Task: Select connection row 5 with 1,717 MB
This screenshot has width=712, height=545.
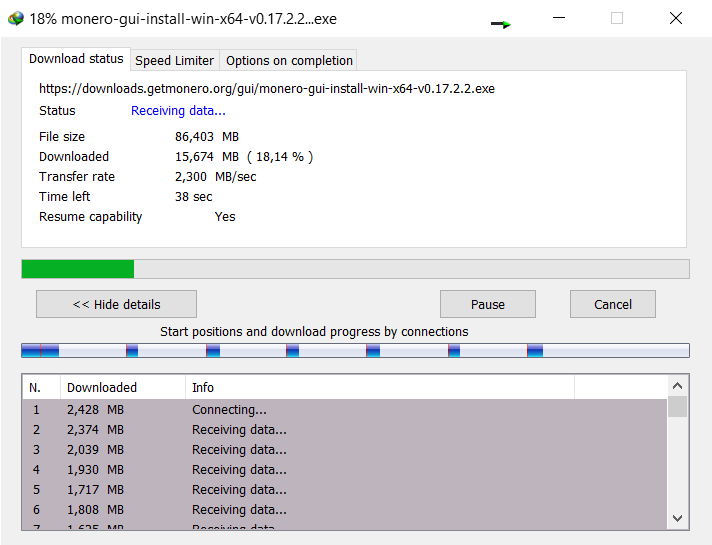Action: pyautogui.click(x=345, y=490)
